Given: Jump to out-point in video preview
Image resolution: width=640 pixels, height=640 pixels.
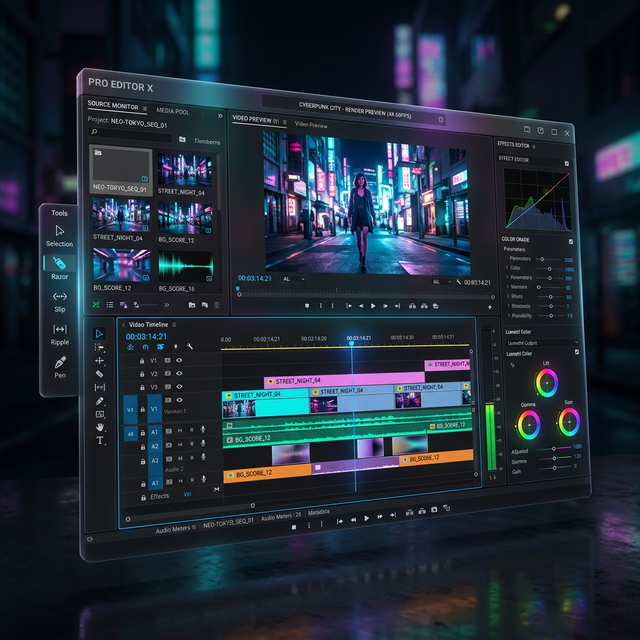Looking at the screenshot, I should pyautogui.click(x=397, y=306).
